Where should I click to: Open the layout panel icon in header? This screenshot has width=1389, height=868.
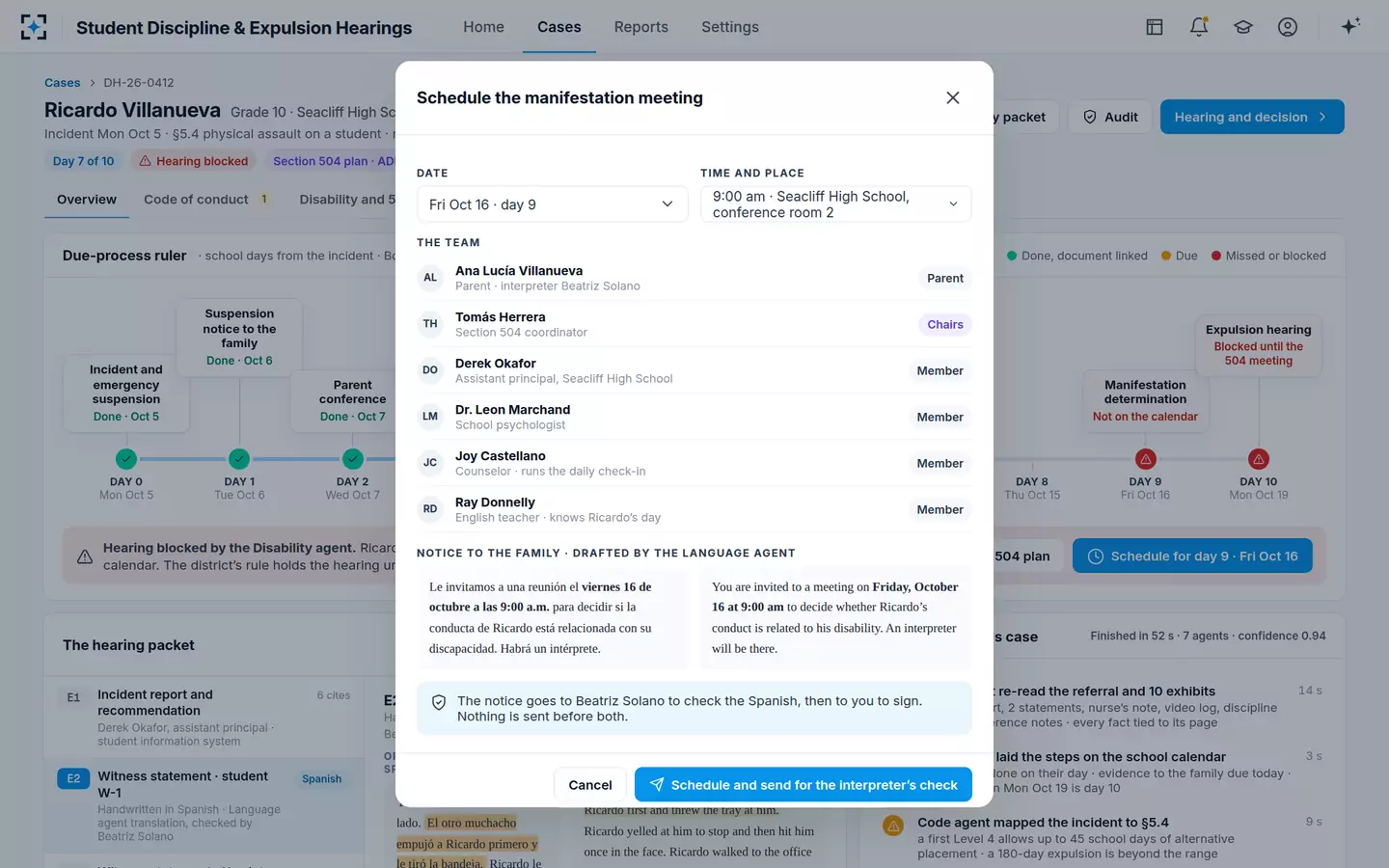1155,27
